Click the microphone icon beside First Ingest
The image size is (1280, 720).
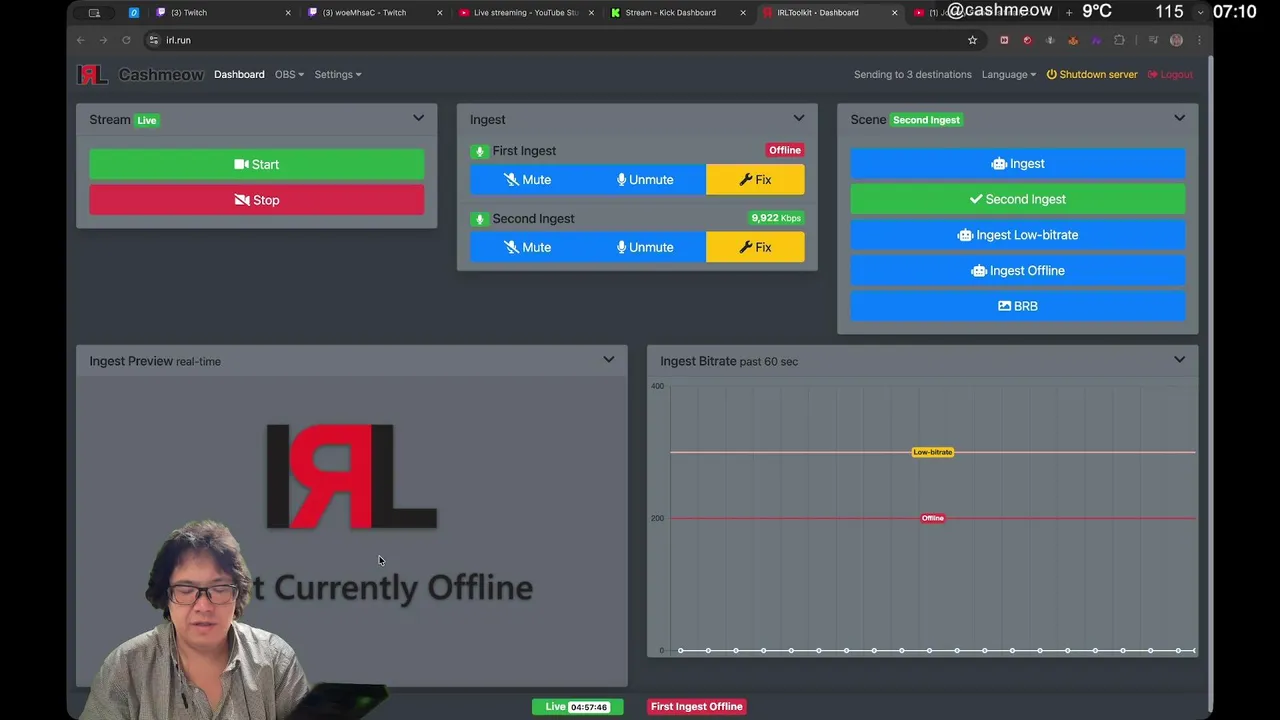click(x=479, y=151)
